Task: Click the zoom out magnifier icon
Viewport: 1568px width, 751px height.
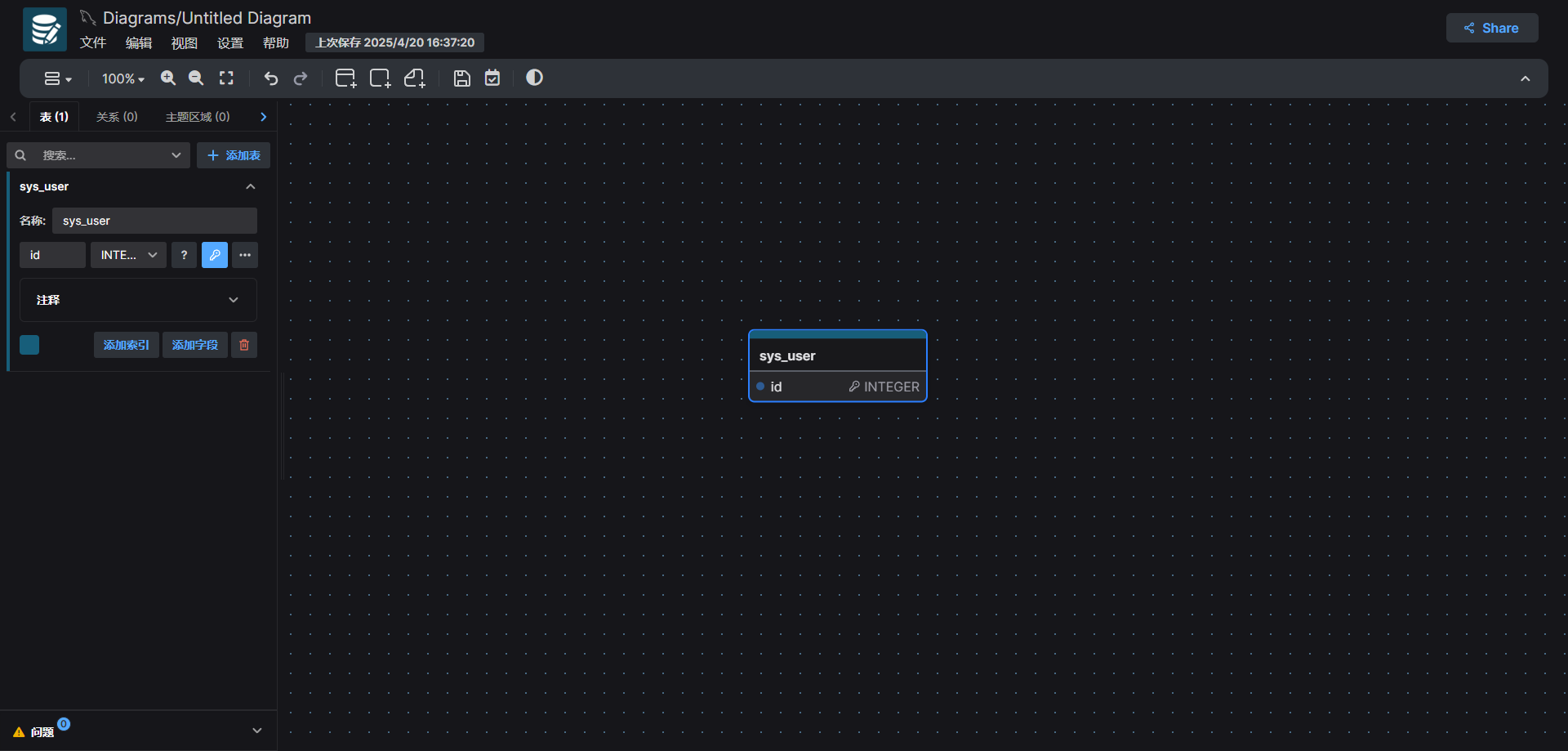Action: pyautogui.click(x=196, y=78)
